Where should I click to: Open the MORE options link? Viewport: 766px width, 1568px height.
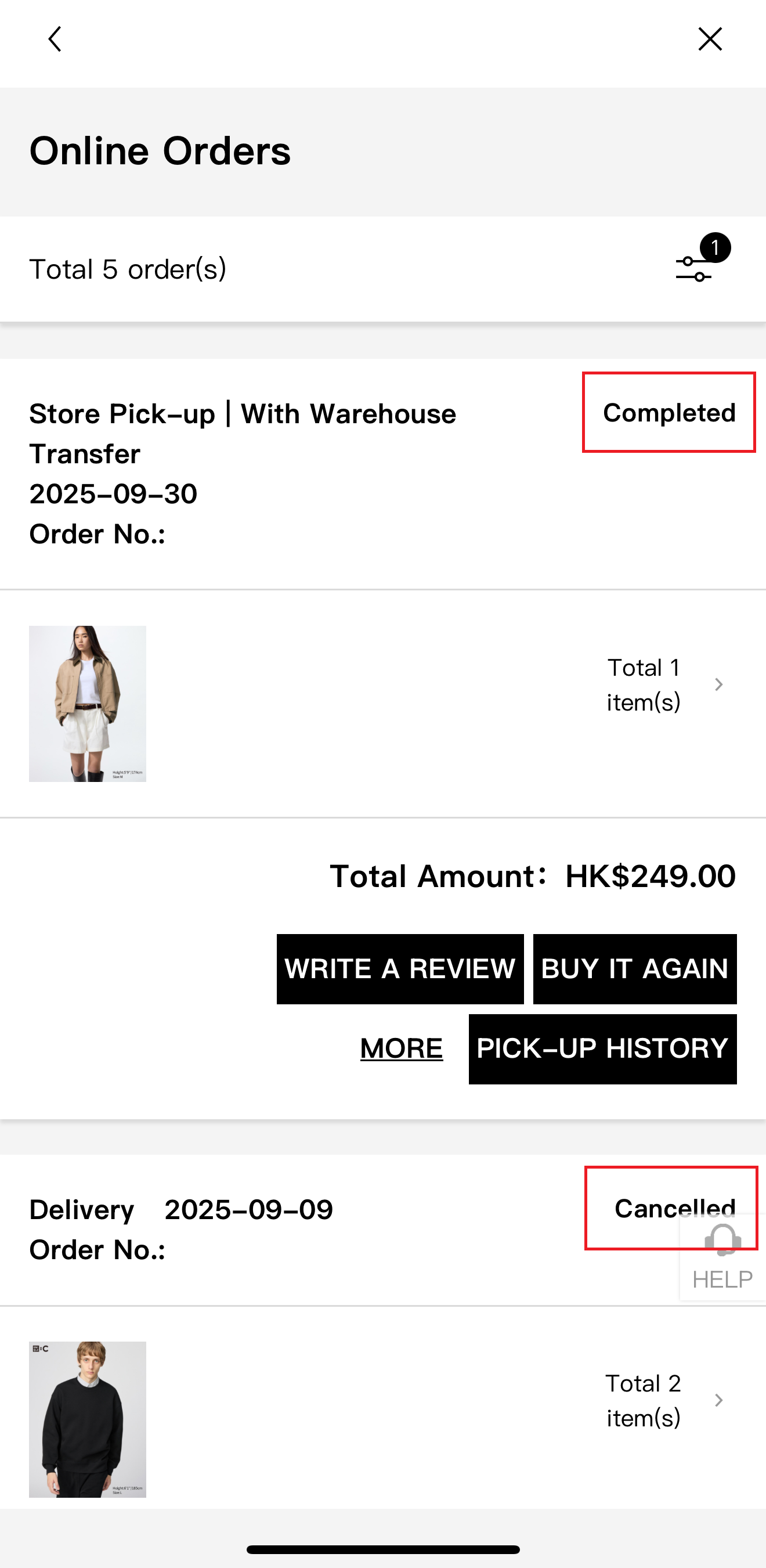[402, 1048]
